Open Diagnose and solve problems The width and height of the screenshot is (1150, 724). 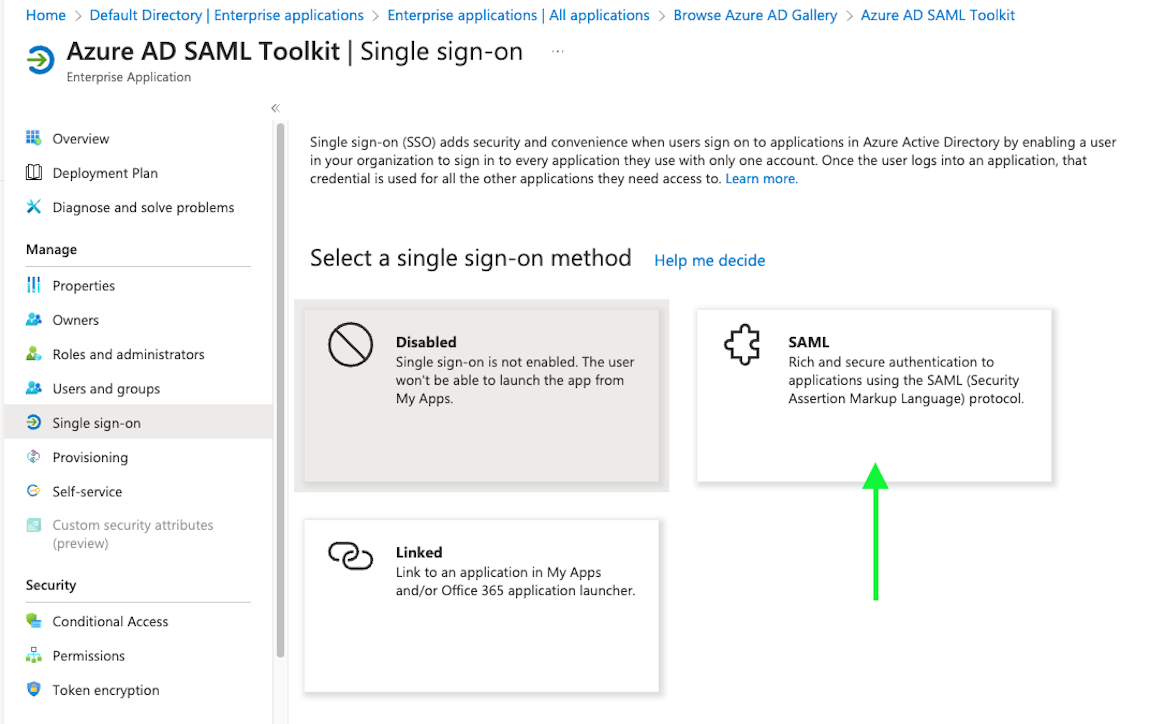pyautogui.click(x=142, y=207)
